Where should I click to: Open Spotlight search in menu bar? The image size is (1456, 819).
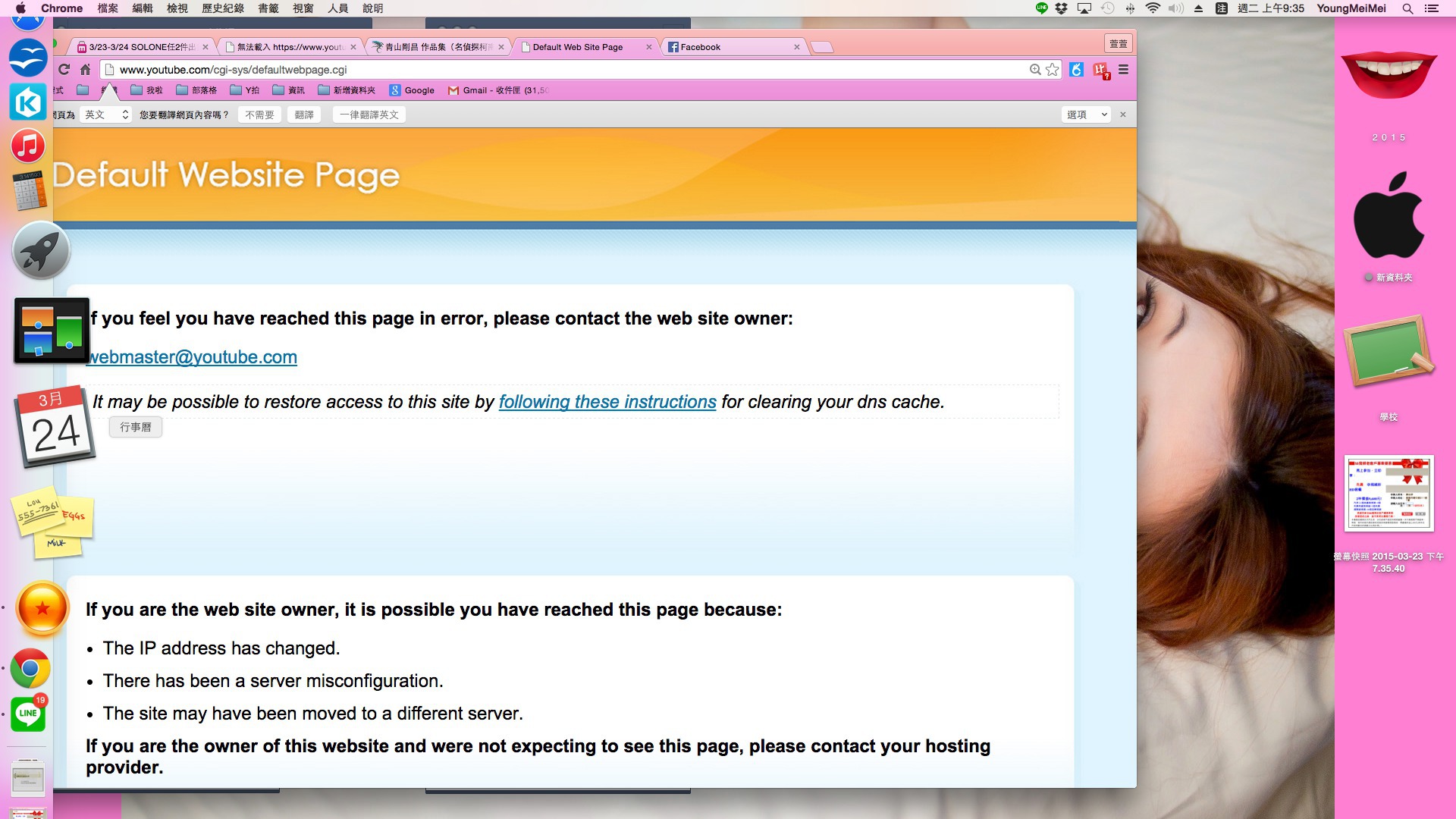click(1407, 8)
